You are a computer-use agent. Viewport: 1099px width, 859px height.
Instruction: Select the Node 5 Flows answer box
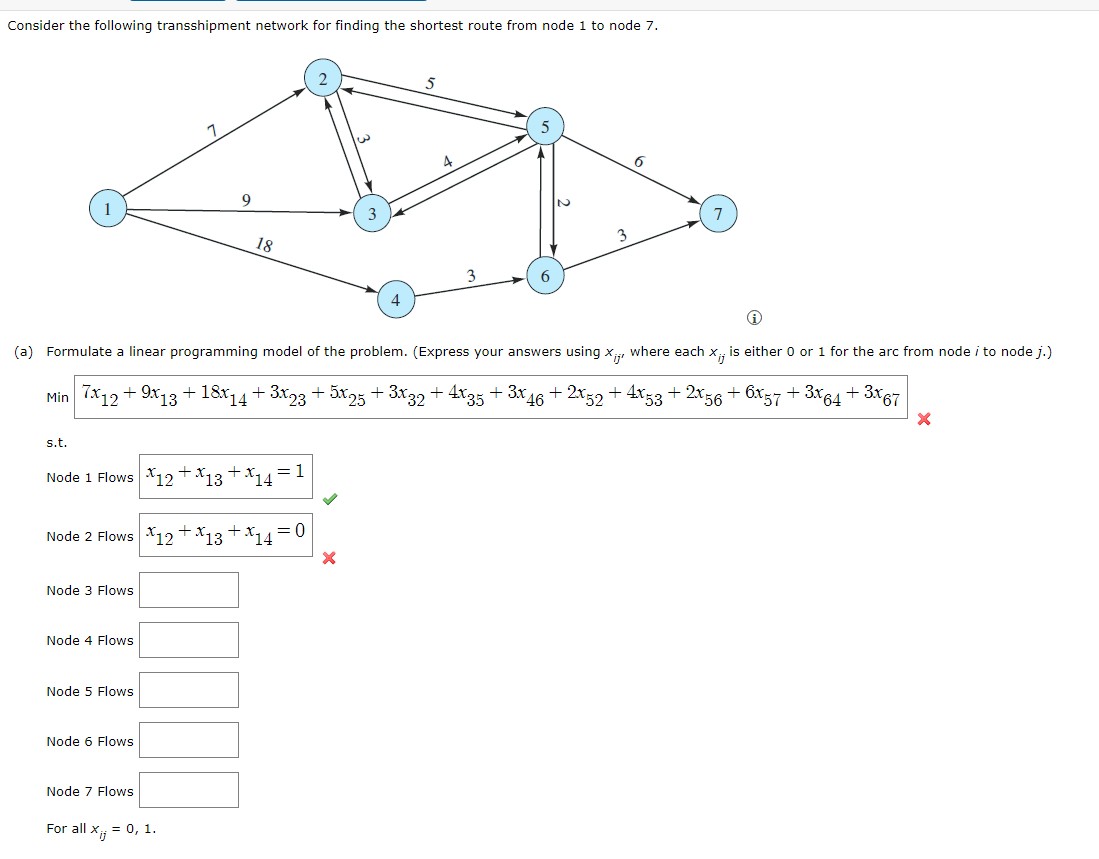click(188, 690)
